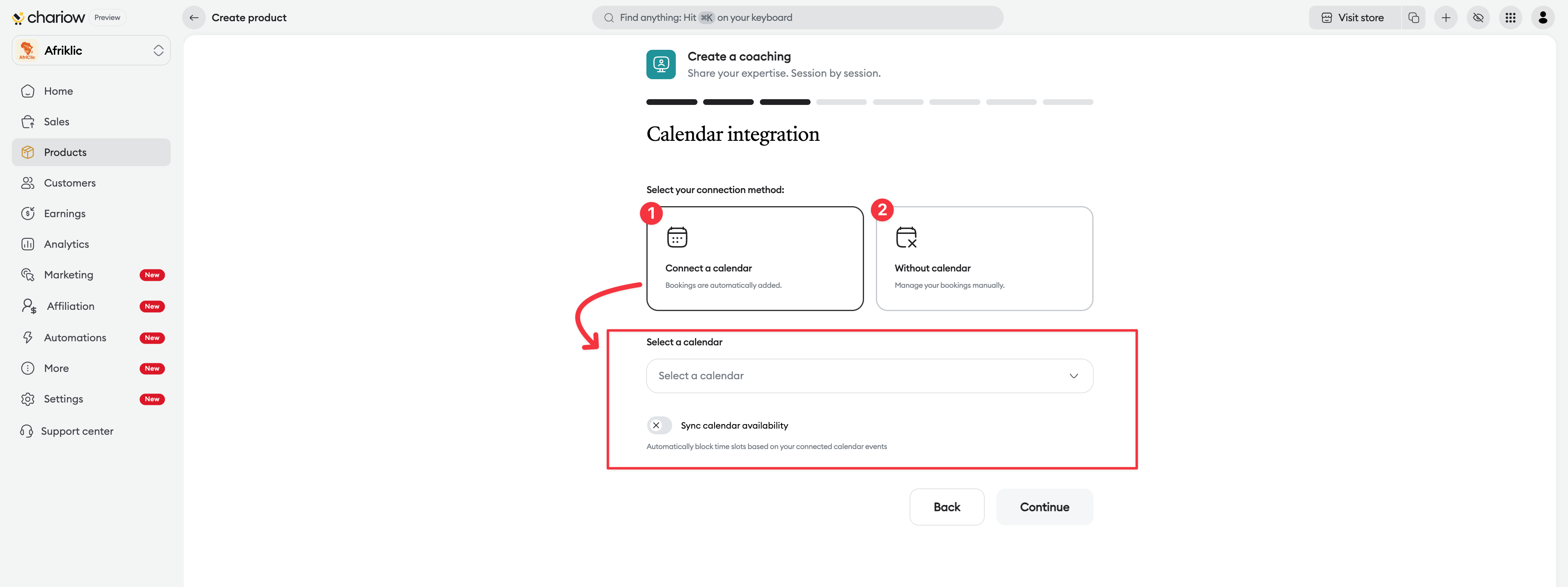Click the copy store link icon

(x=1413, y=18)
